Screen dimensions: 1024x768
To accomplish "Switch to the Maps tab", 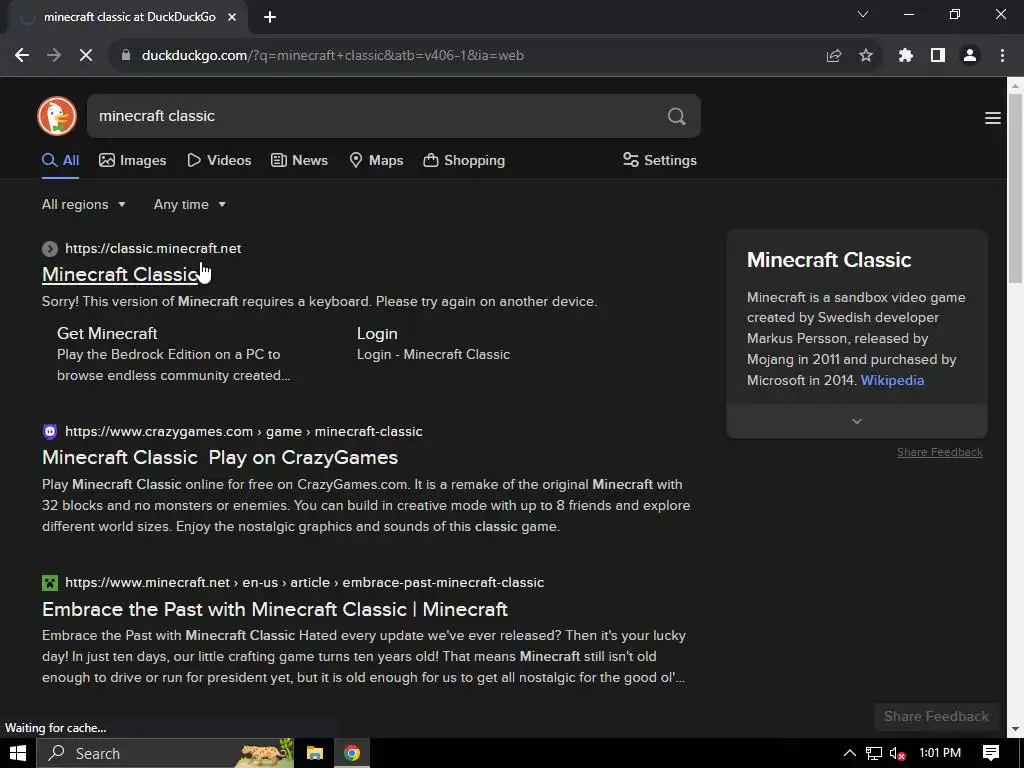I will click(x=376, y=161).
